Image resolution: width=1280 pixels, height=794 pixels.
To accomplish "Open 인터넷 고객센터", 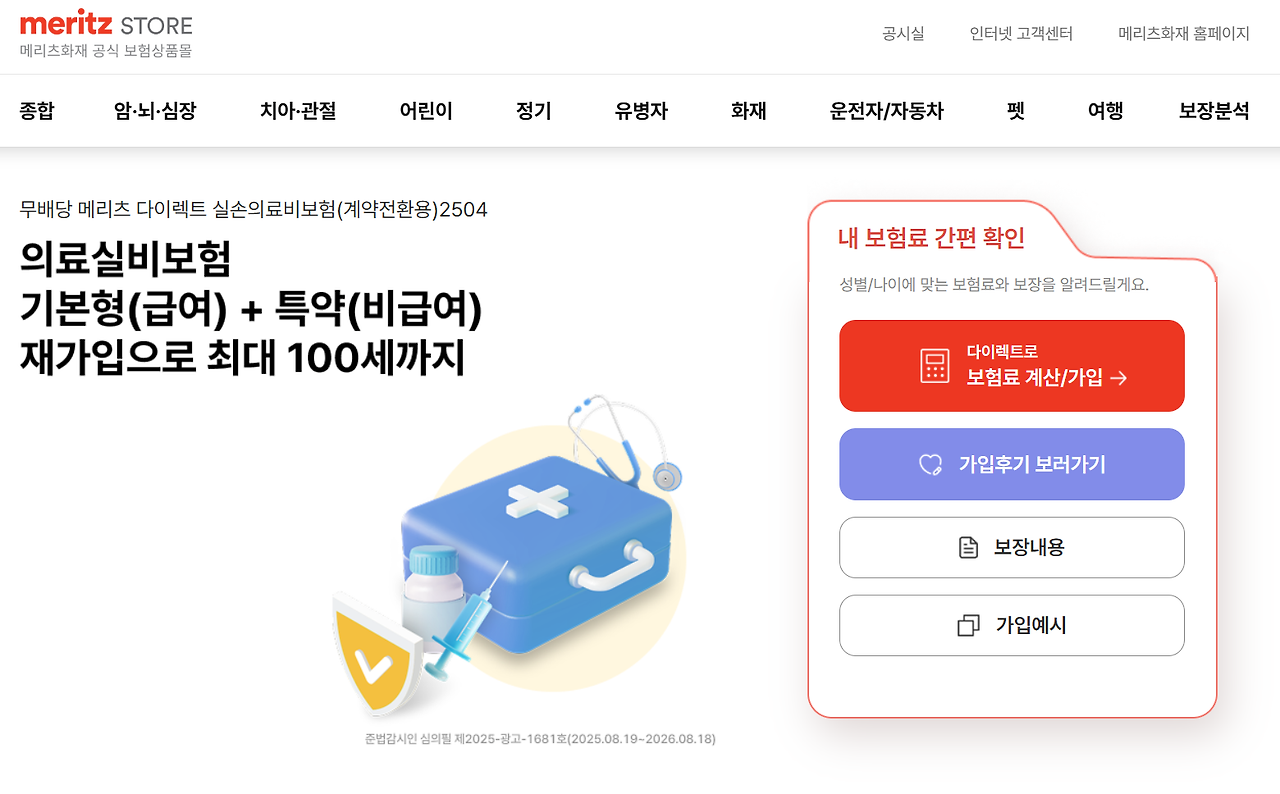I will tap(1020, 33).
